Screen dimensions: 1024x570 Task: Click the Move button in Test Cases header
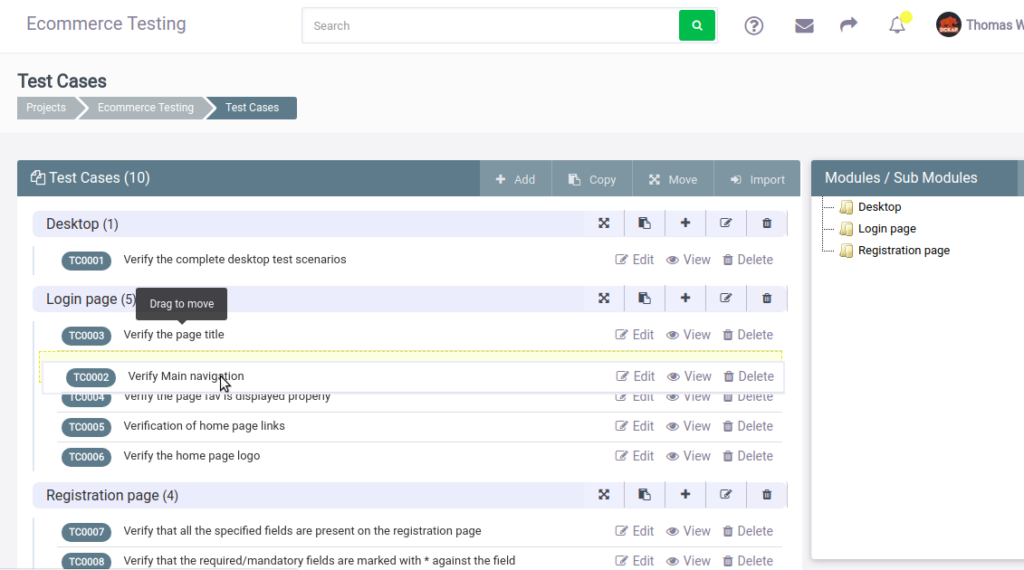tap(673, 179)
